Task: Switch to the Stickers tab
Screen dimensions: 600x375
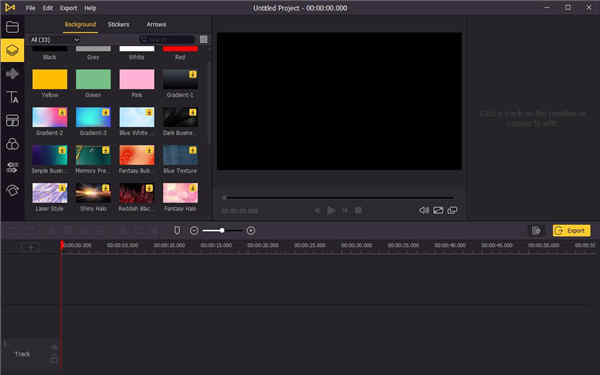Action: click(118, 24)
